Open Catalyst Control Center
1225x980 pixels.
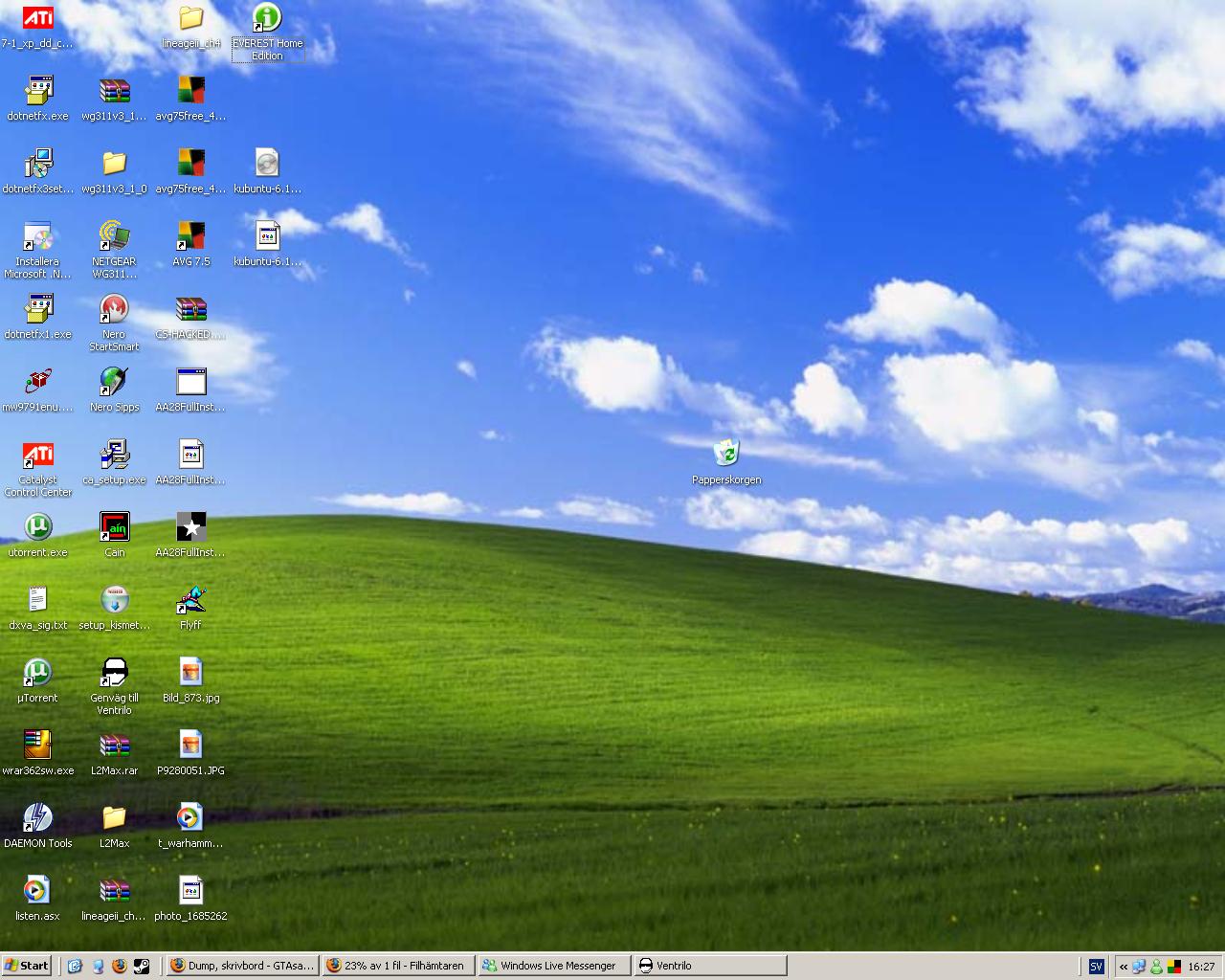[x=38, y=468]
